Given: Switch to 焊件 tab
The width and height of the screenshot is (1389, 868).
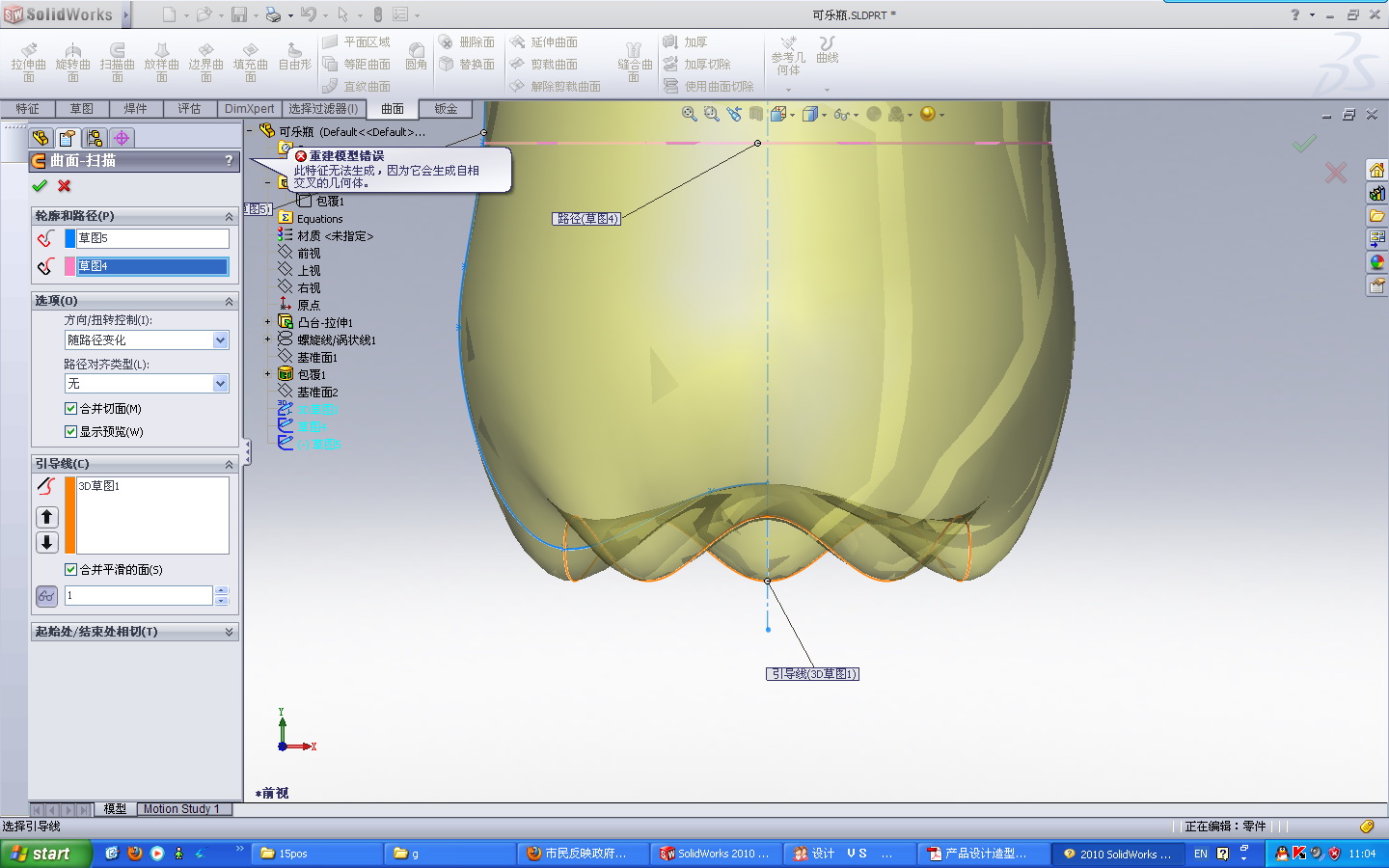Looking at the screenshot, I should click(135, 109).
